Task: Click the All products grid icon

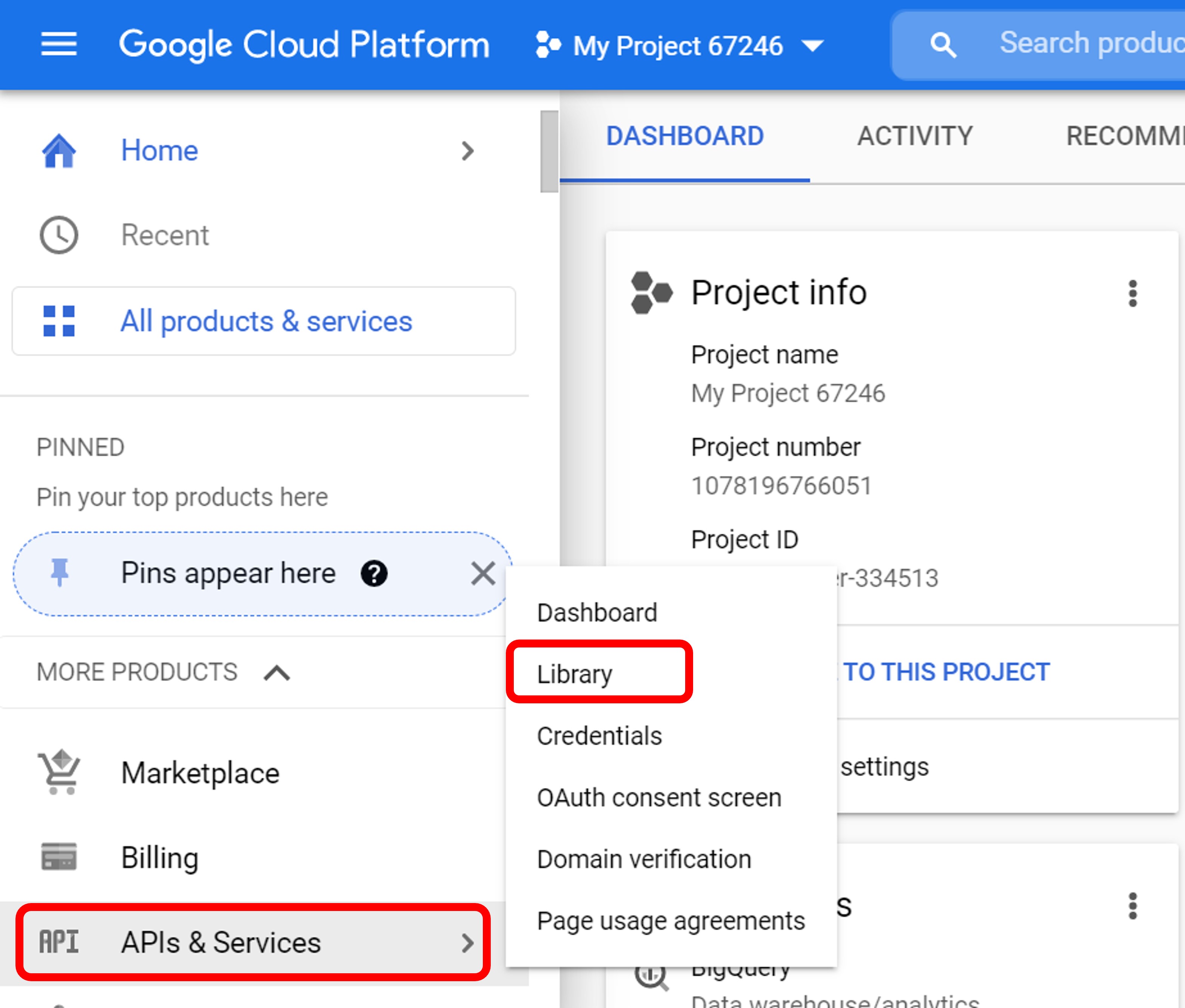Action: point(59,321)
